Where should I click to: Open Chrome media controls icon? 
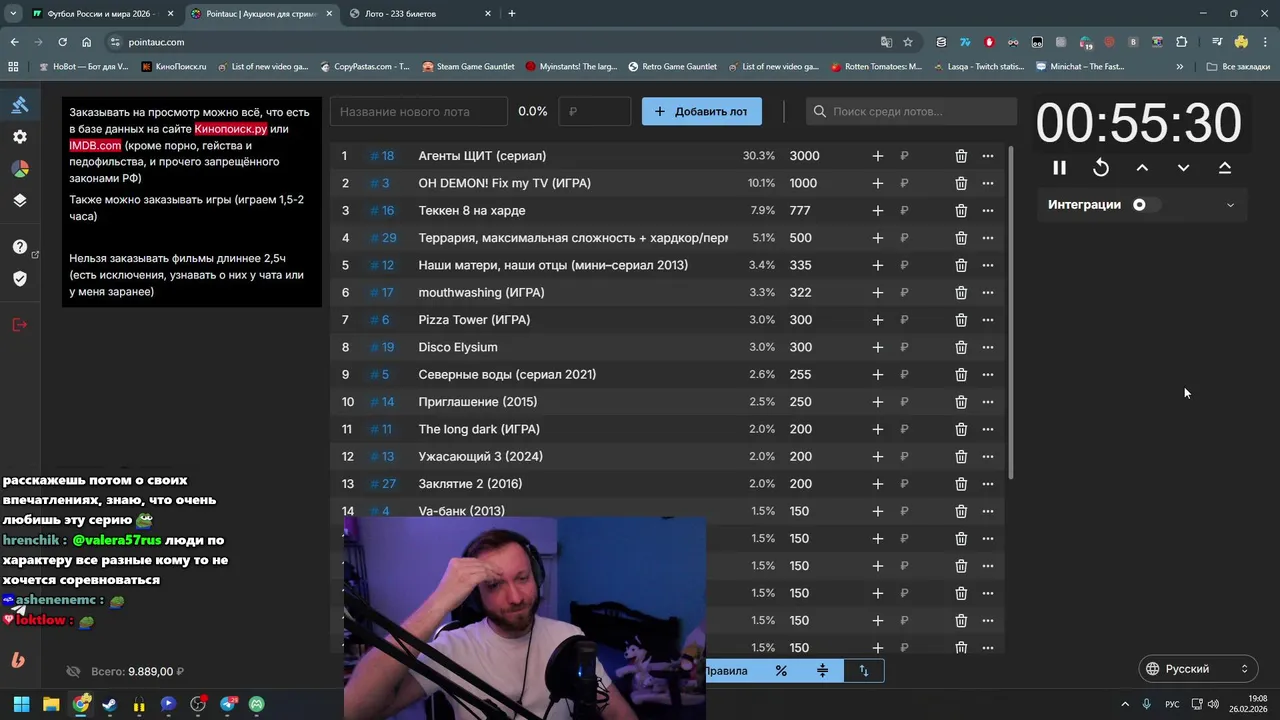(x=1217, y=42)
